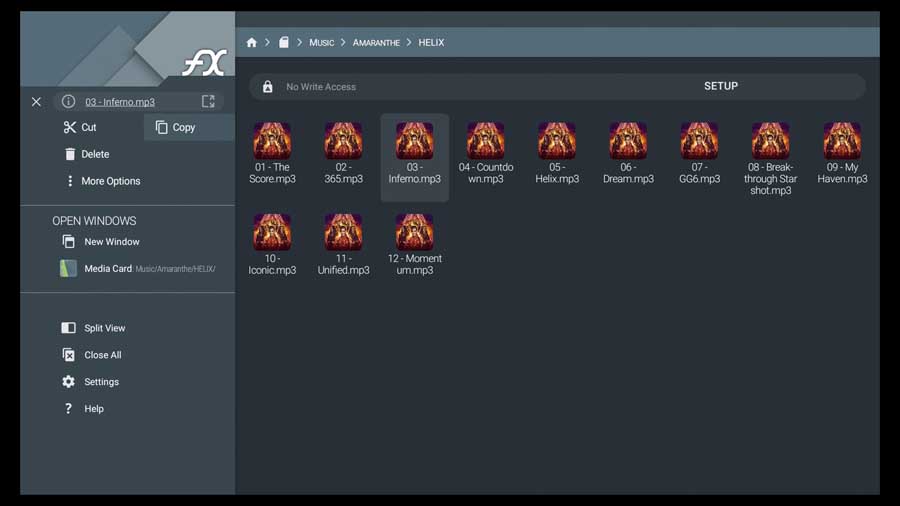This screenshot has width=900, height=506.
Task: Select 05 - Helix.mp3 file
Action: tap(557, 153)
